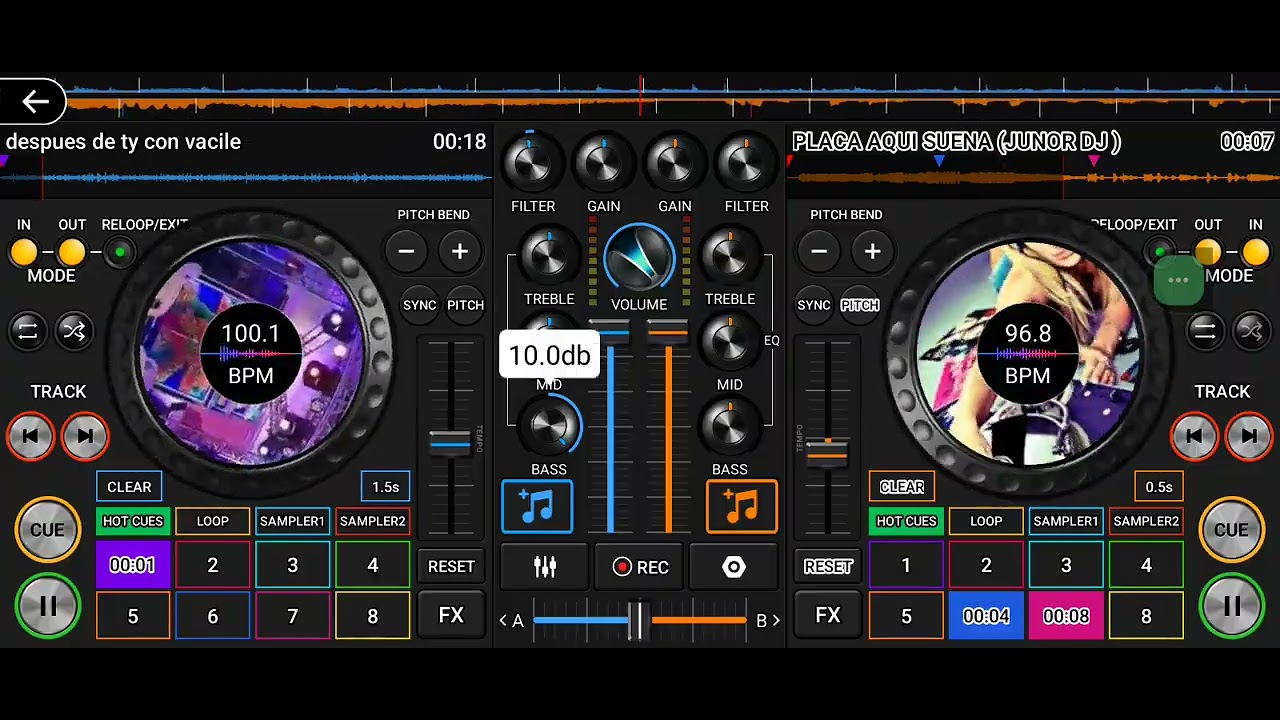This screenshot has width=1280, height=720.
Task: Set hot cue pad 6 on left deck
Action: pyautogui.click(x=212, y=616)
